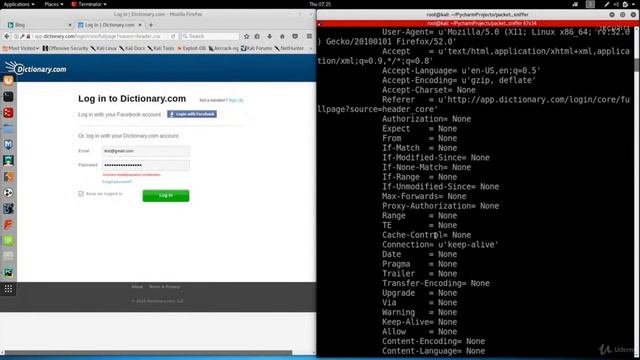Open a new Firefox tab with plus
This screenshot has width=640, height=360.
pos(151,25)
